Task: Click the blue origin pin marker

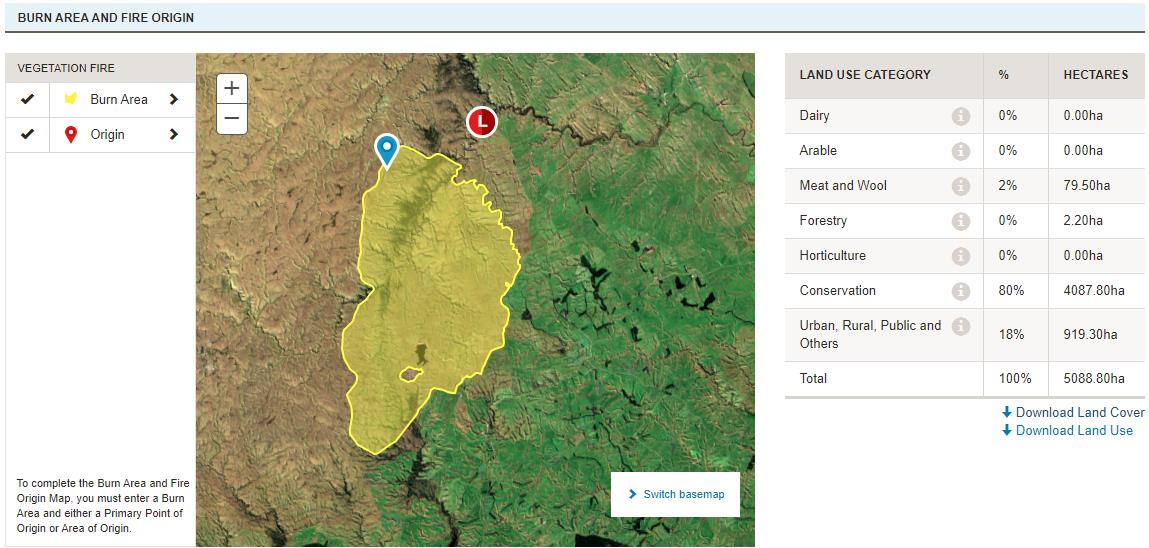Action: click(x=386, y=148)
